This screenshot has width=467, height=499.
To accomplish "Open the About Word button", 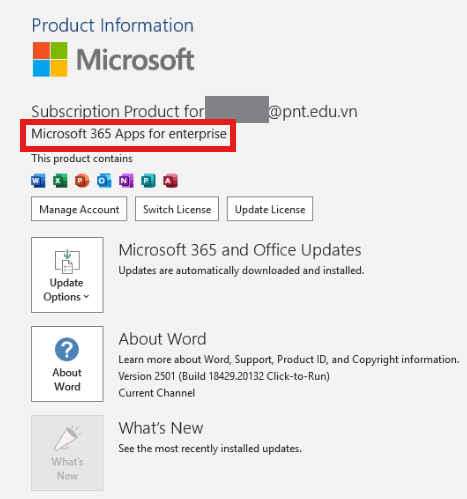I will (x=67, y=364).
